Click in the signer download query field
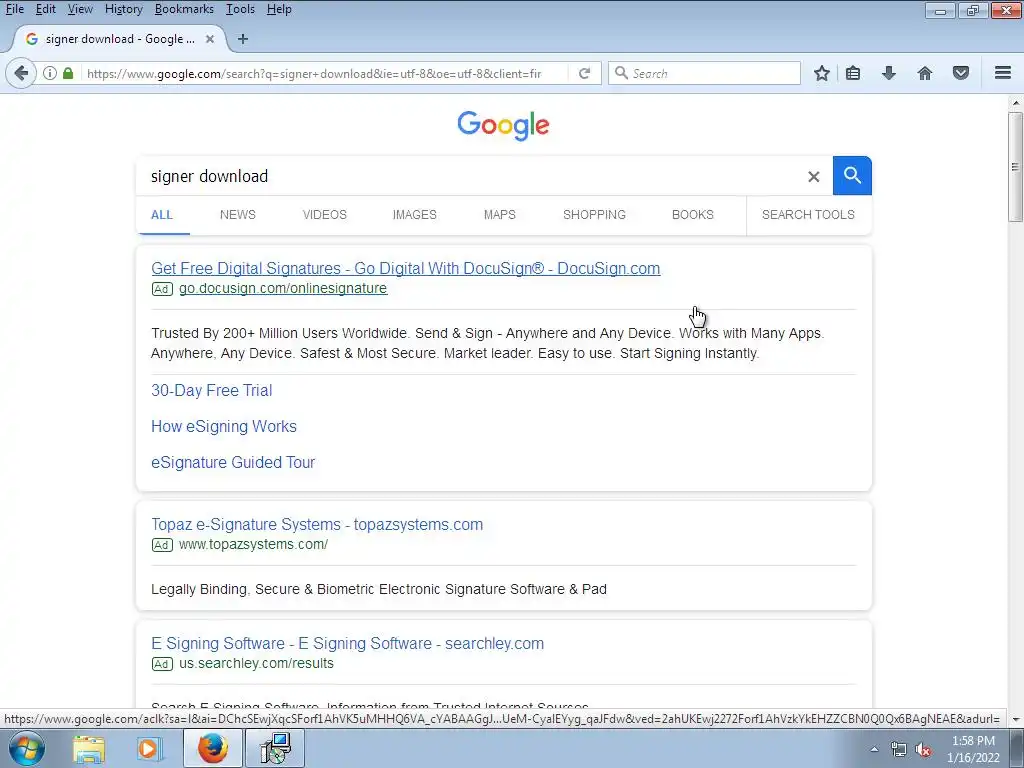 click(470, 176)
